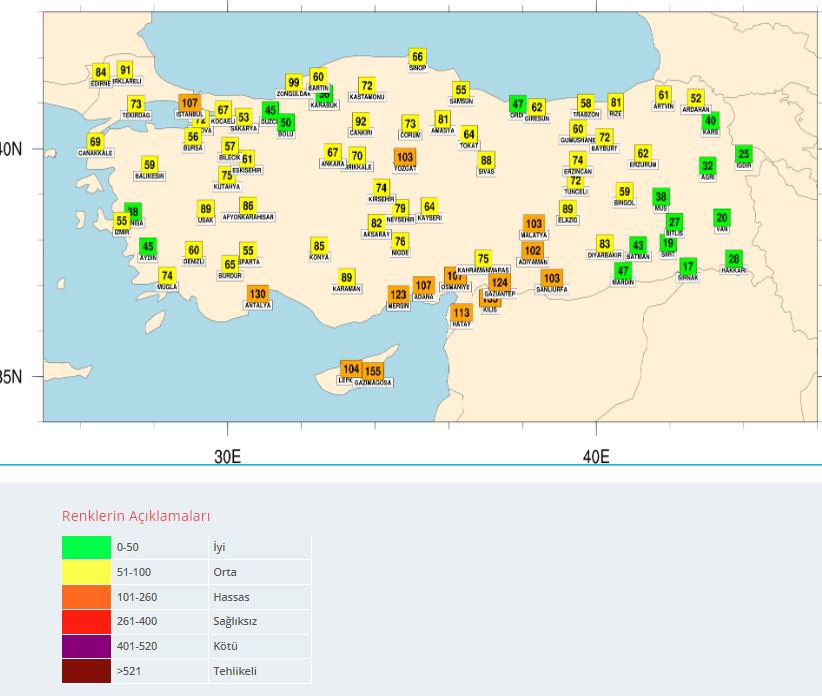The height and width of the screenshot is (696, 822).
Task: Select the Istanbul air quality marker showing 107
Action: pos(190,103)
